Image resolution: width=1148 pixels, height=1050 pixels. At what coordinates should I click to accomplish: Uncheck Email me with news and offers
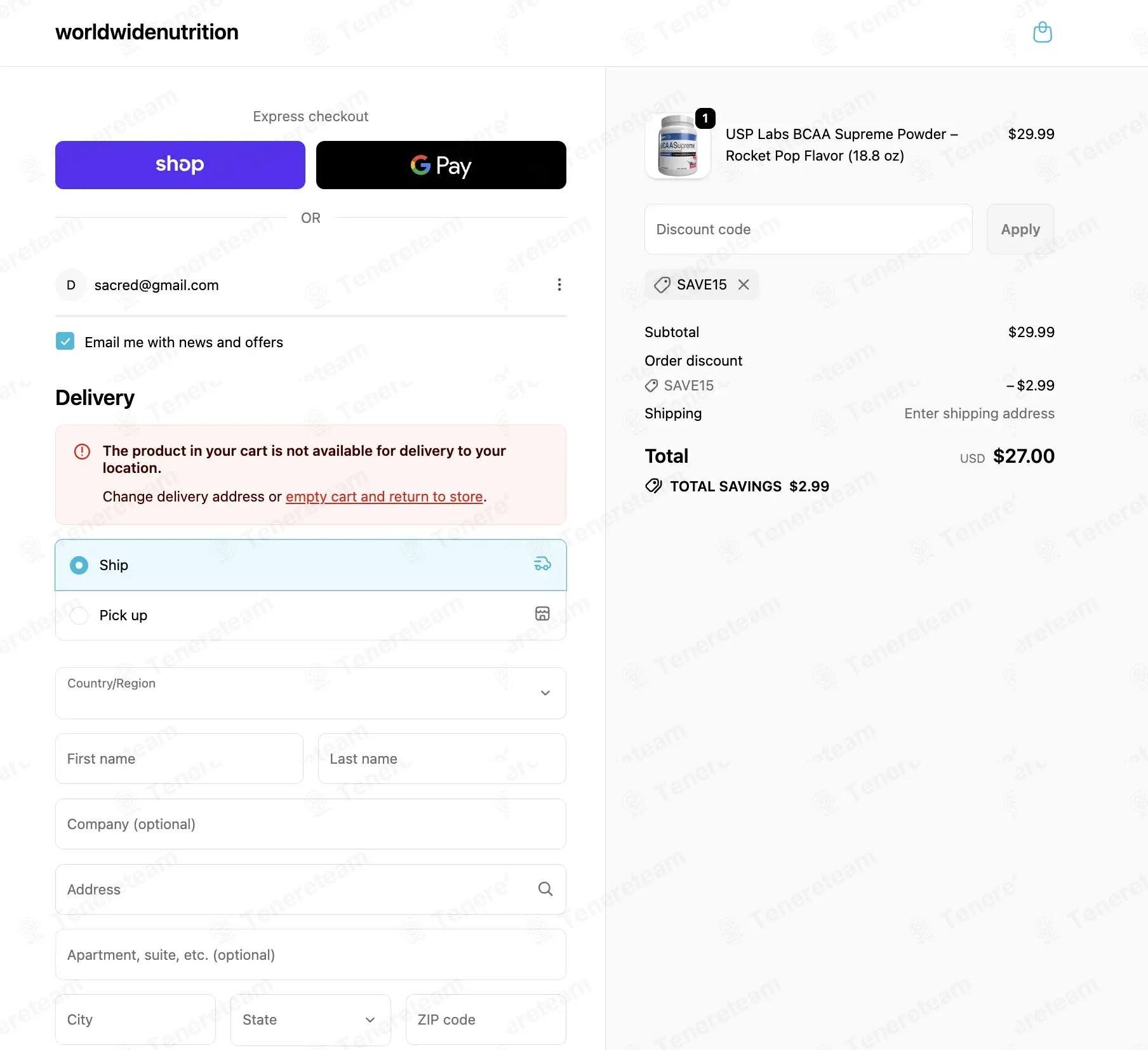[65, 342]
